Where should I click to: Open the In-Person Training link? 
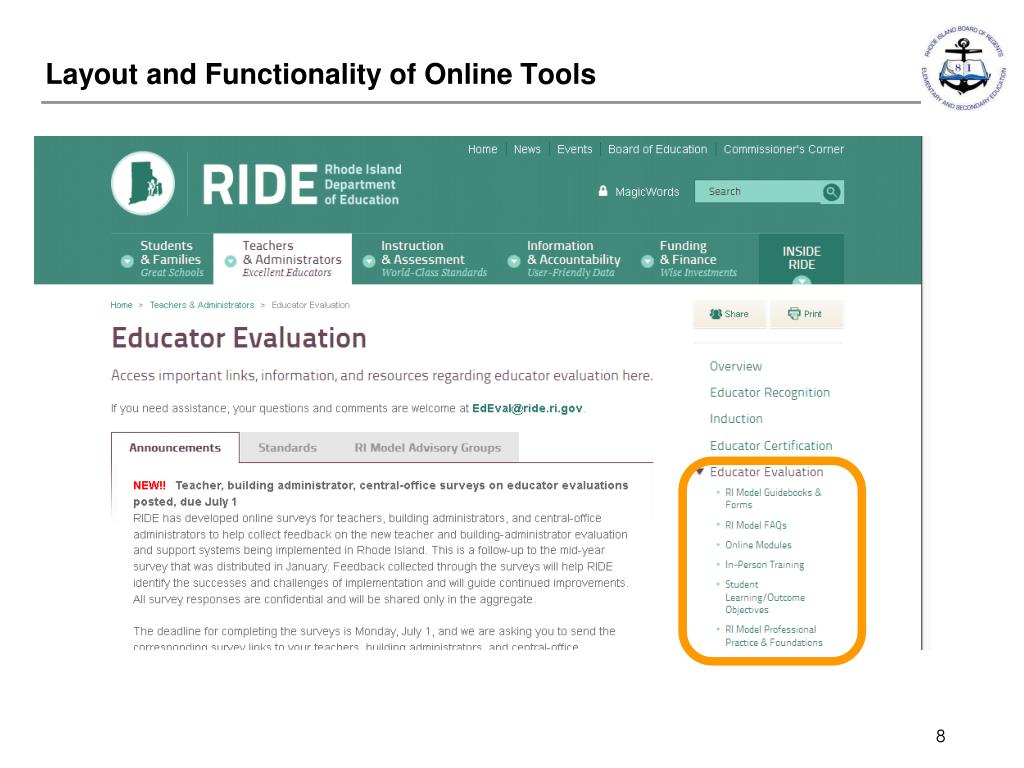764,565
